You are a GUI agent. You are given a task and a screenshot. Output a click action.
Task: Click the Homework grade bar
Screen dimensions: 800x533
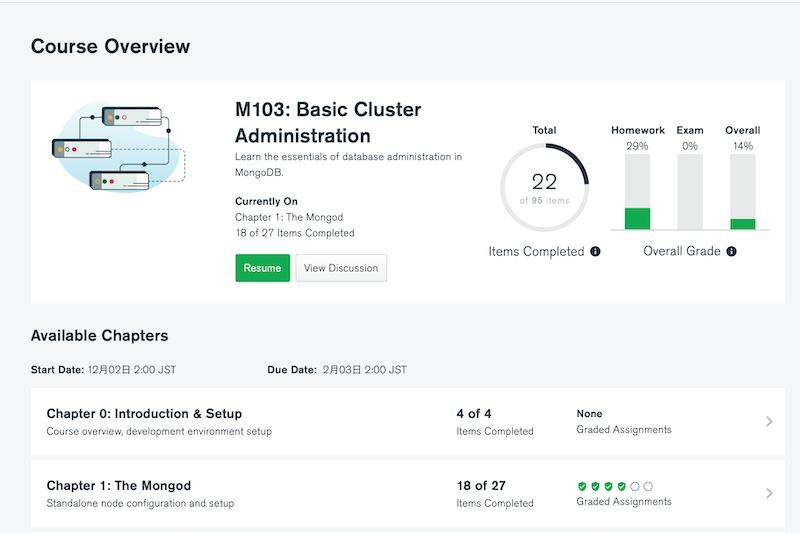point(637,192)
